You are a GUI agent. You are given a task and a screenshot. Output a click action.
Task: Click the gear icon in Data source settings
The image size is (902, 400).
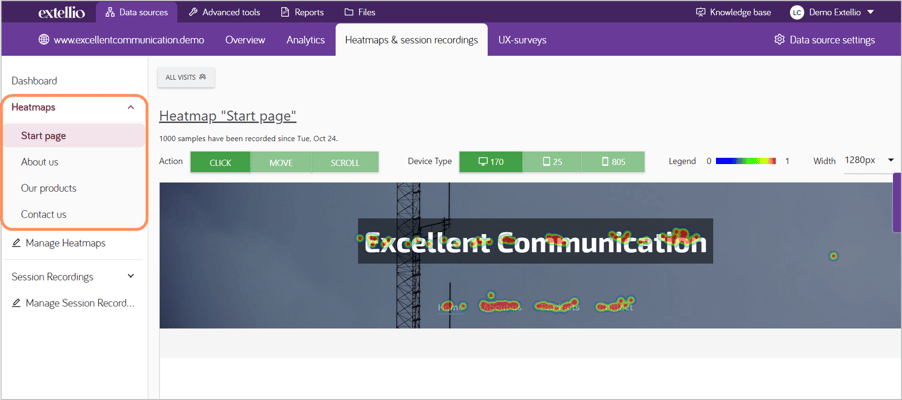coord(779,40)
